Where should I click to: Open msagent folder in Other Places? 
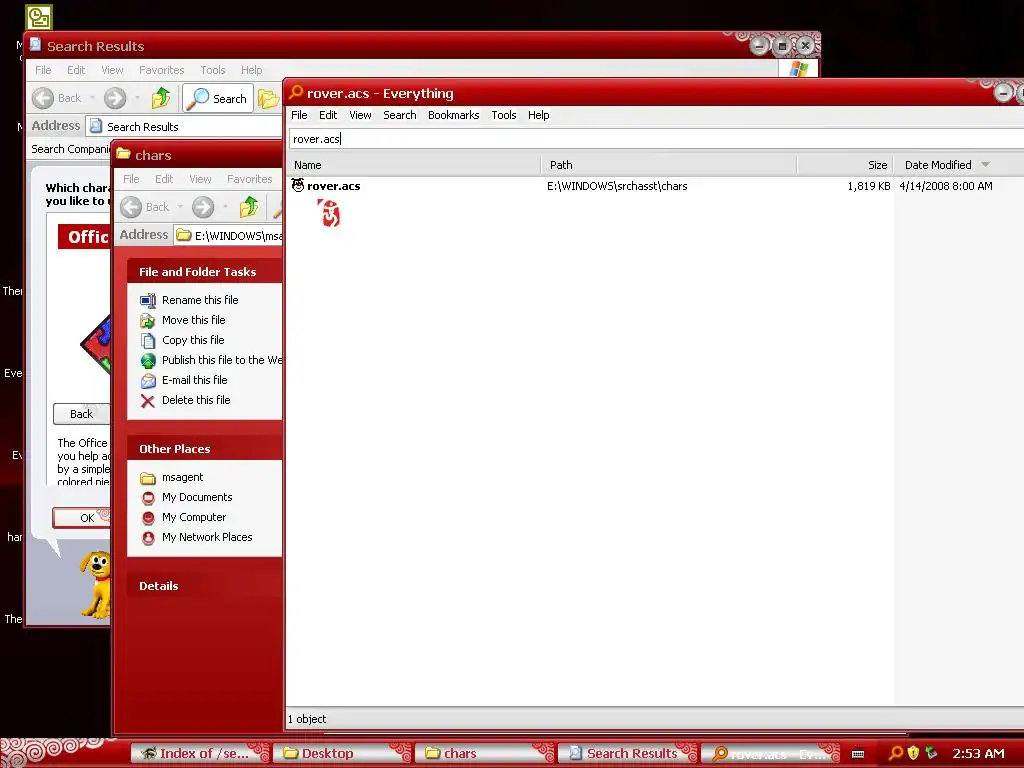coord(182,477)
